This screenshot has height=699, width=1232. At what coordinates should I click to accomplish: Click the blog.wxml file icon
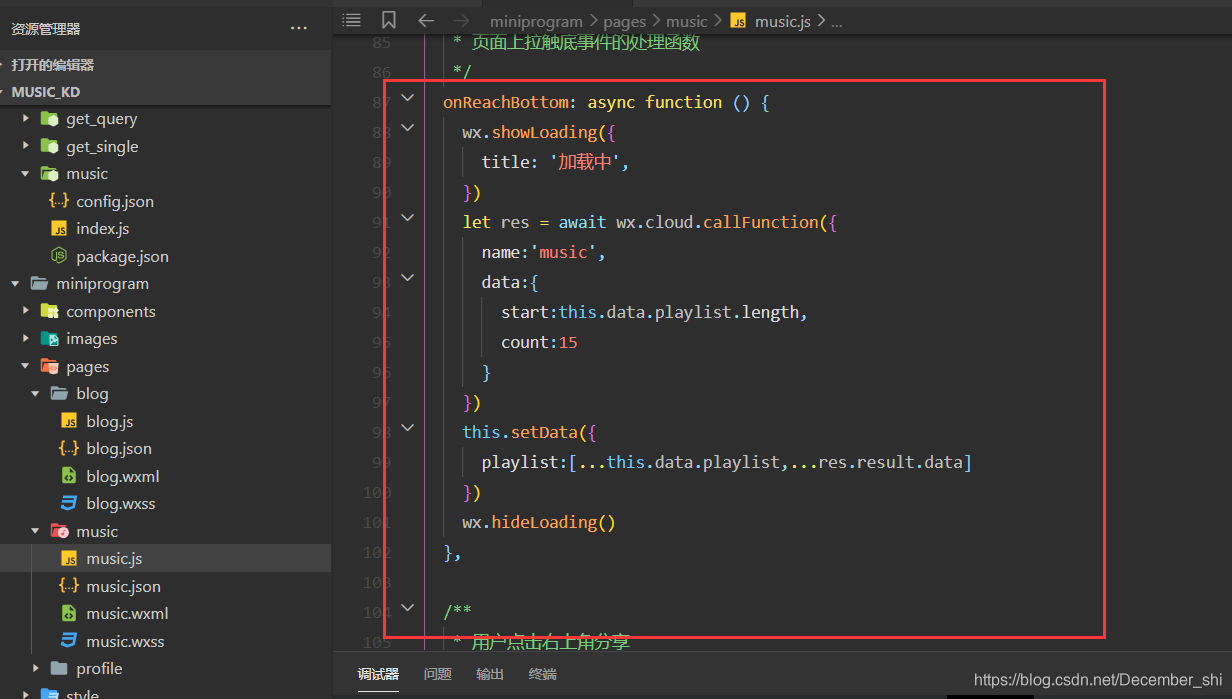point(69,476)
